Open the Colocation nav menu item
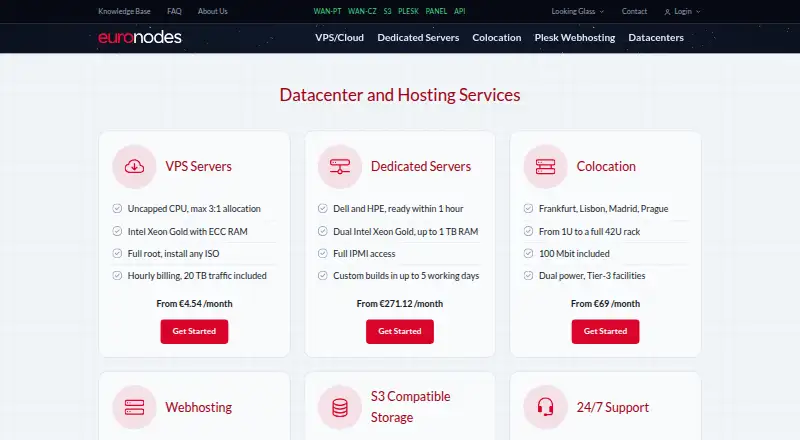The image size is (800, 440). (x=497, y=38)
